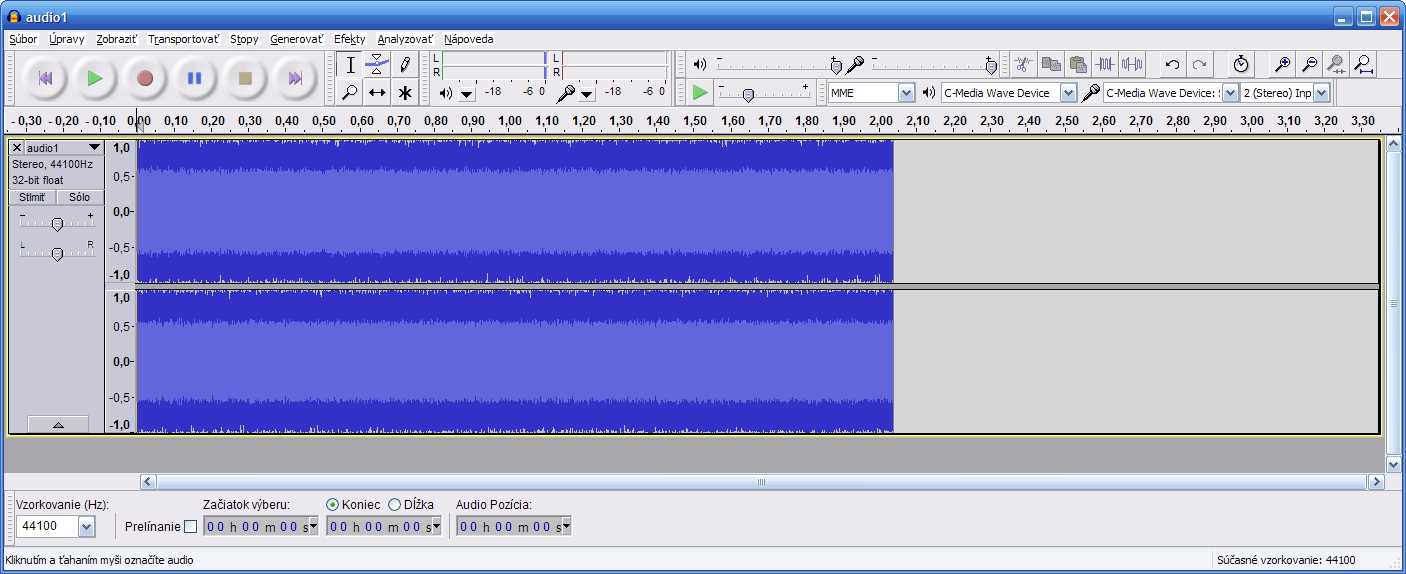Click the Record button
Image resolution: width=1406 pixels, height=574 pixels.
pos(145,78)
